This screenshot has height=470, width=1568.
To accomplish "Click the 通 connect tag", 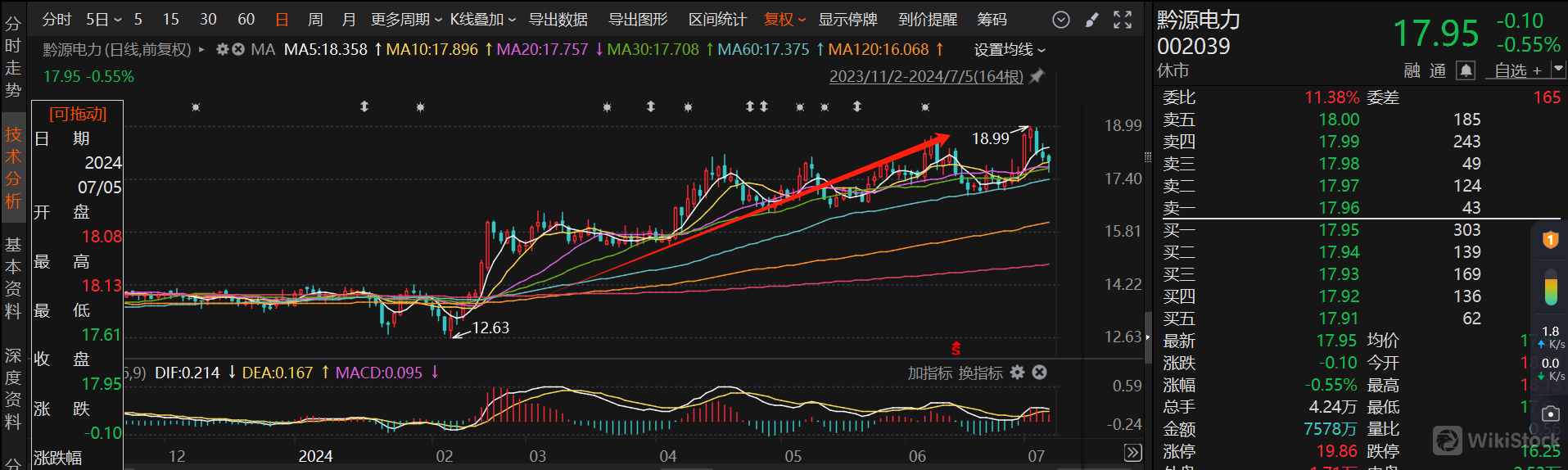I will [x=1438, y=71].
